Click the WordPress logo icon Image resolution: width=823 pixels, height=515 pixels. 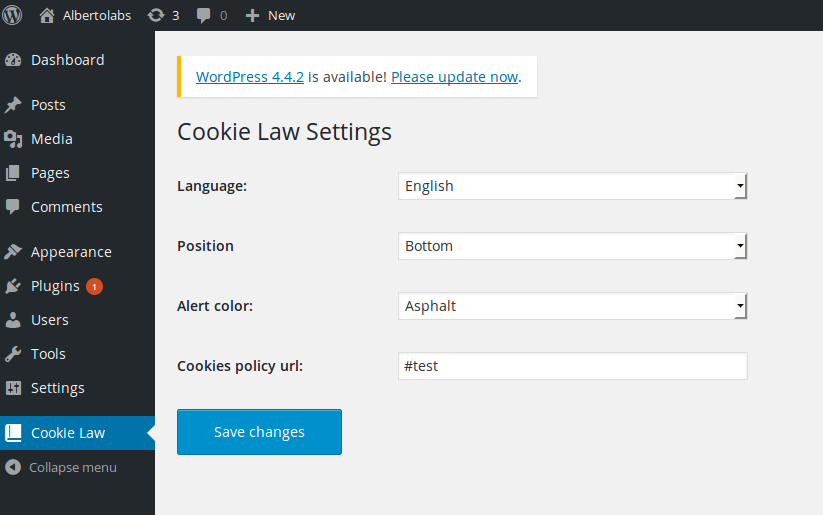click(x=12, y=15)
